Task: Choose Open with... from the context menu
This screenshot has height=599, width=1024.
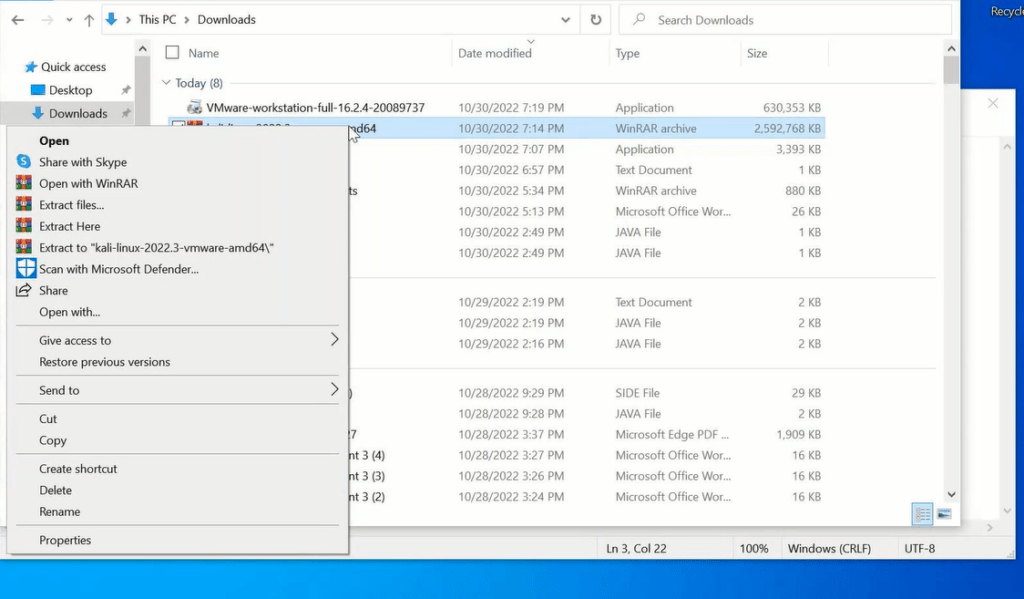Action: click(69, 312)
